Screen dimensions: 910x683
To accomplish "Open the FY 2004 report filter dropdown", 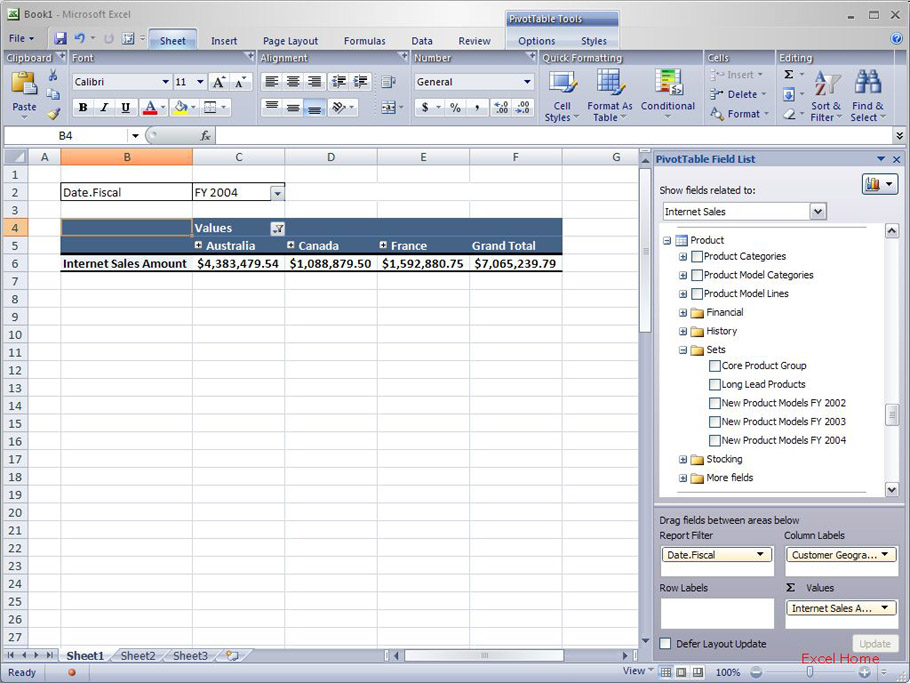I will pos(277,193).
